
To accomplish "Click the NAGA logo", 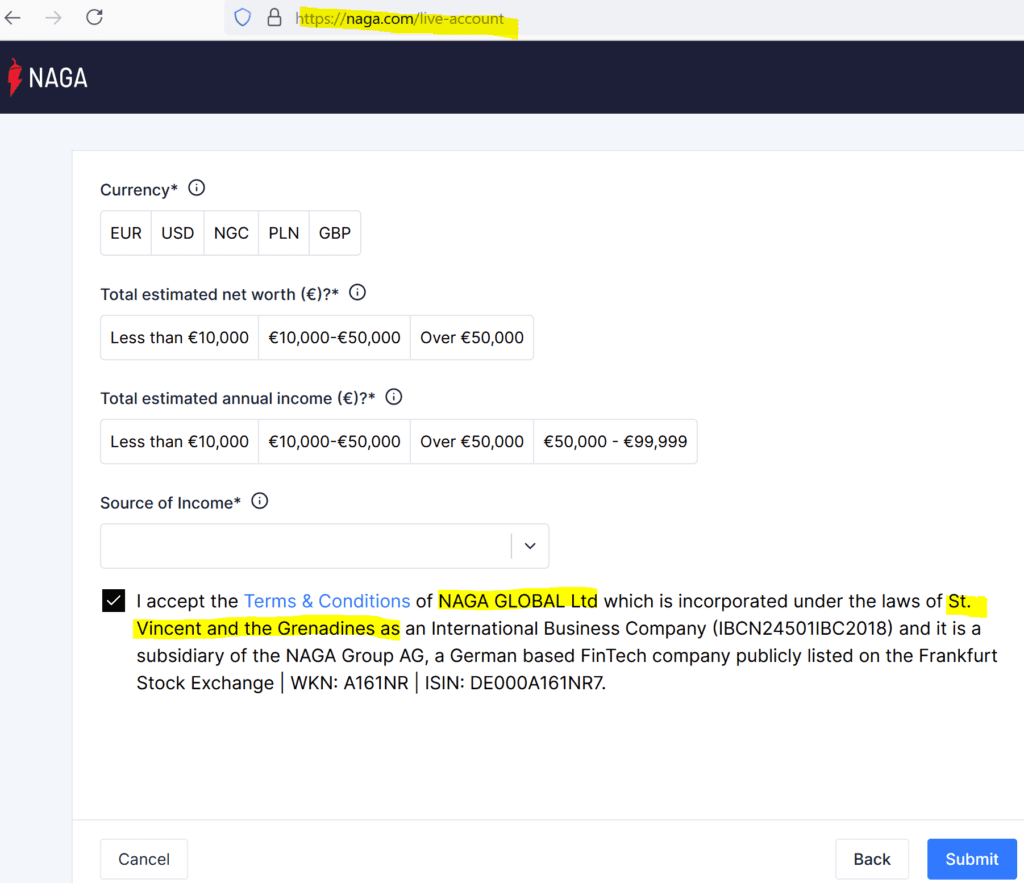I will [x=48, y=78].
